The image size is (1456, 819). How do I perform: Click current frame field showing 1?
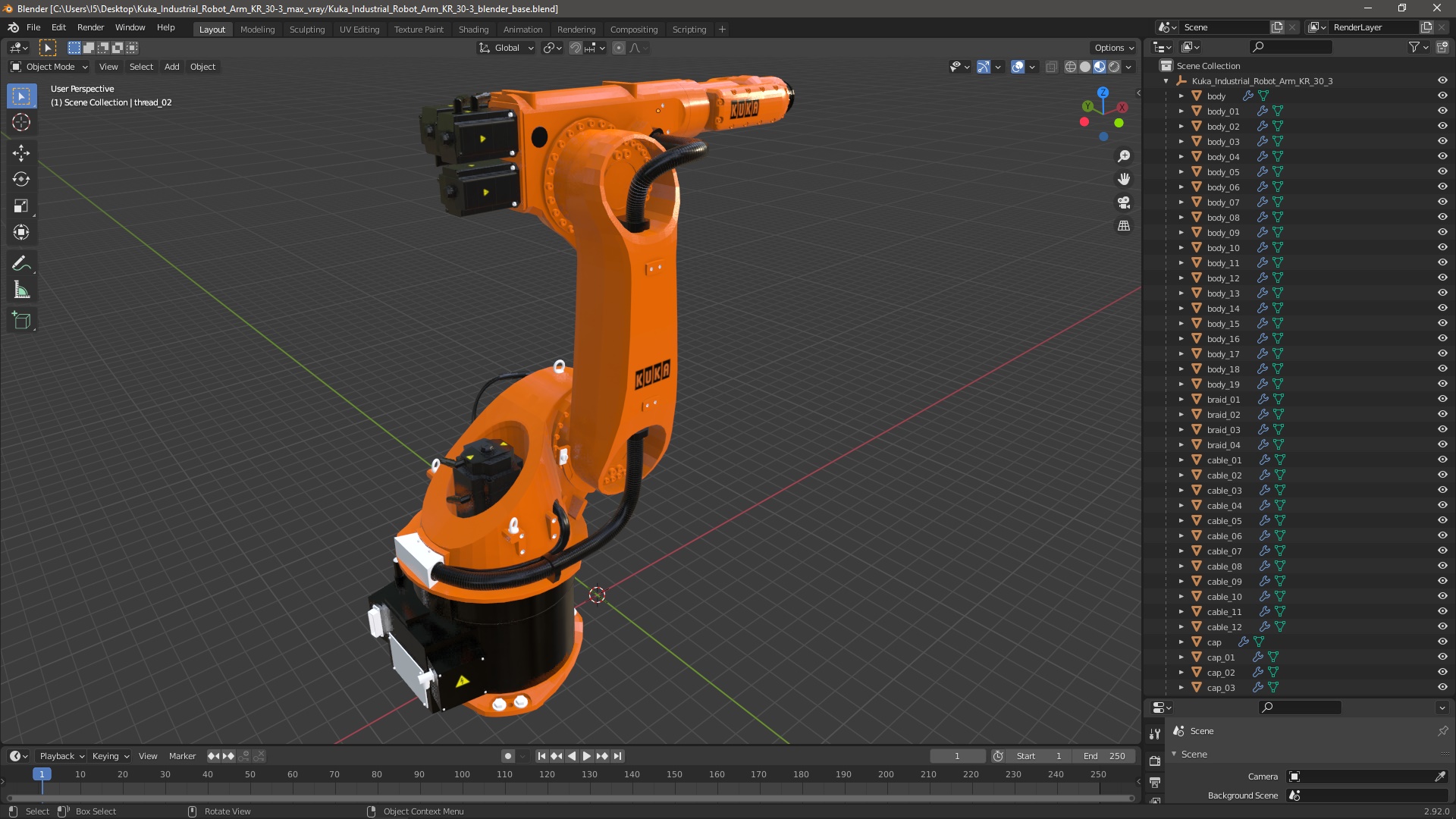957,756
